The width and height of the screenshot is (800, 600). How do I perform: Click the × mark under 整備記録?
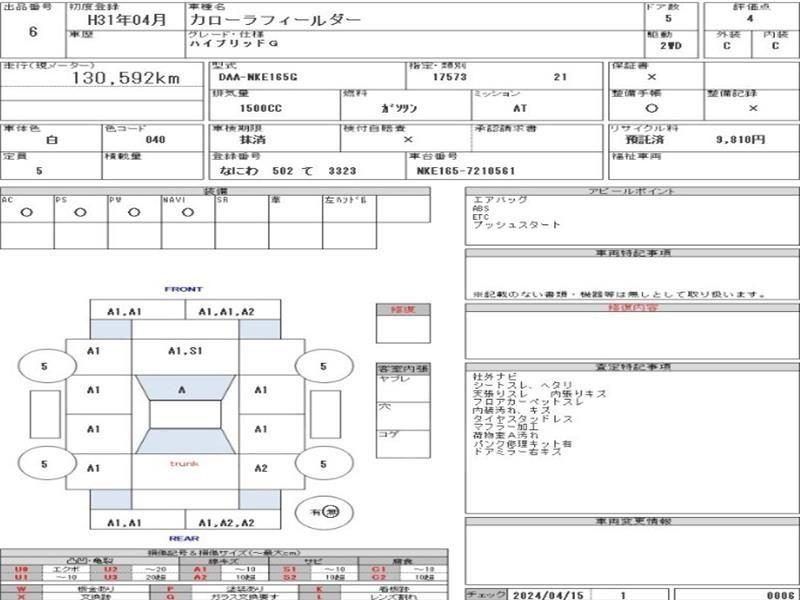coord(753,108)
